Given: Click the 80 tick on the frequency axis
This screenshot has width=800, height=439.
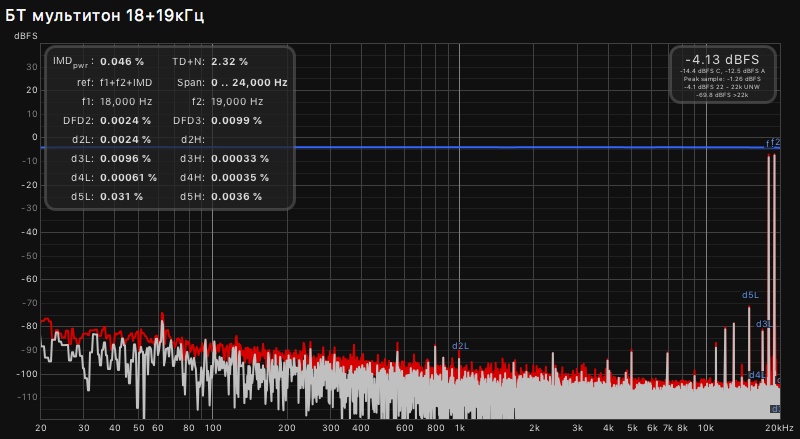Looking at the screenshot, I should click(x=189, y=428).
